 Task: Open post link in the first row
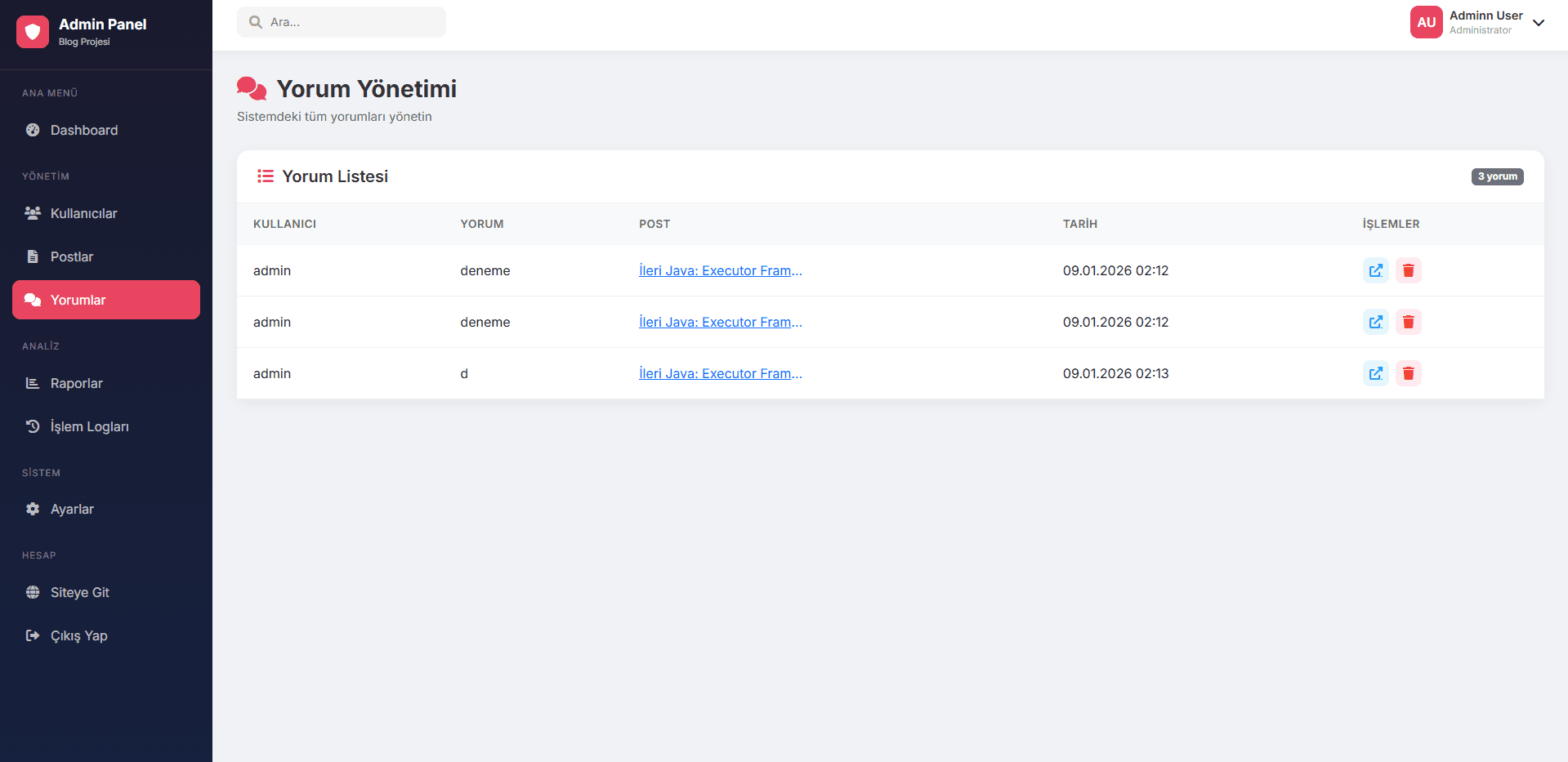(x=720, y=270)
